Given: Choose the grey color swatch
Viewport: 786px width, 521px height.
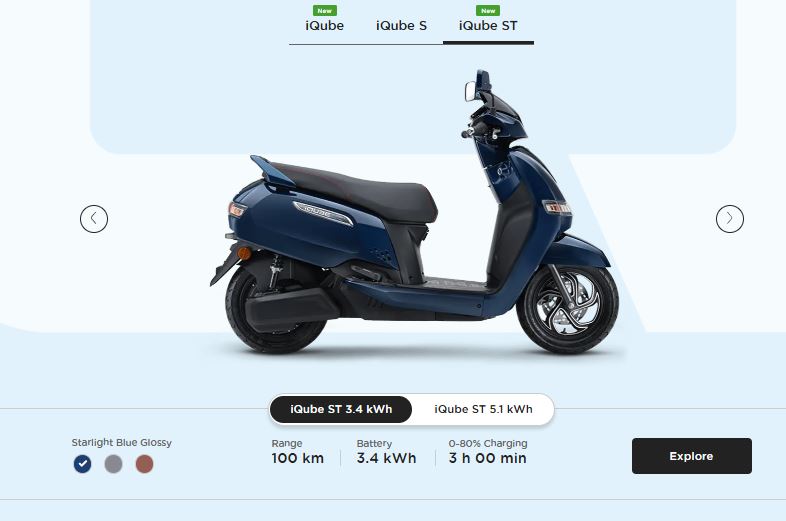Looking at the screenshot, I should (113, 464).
